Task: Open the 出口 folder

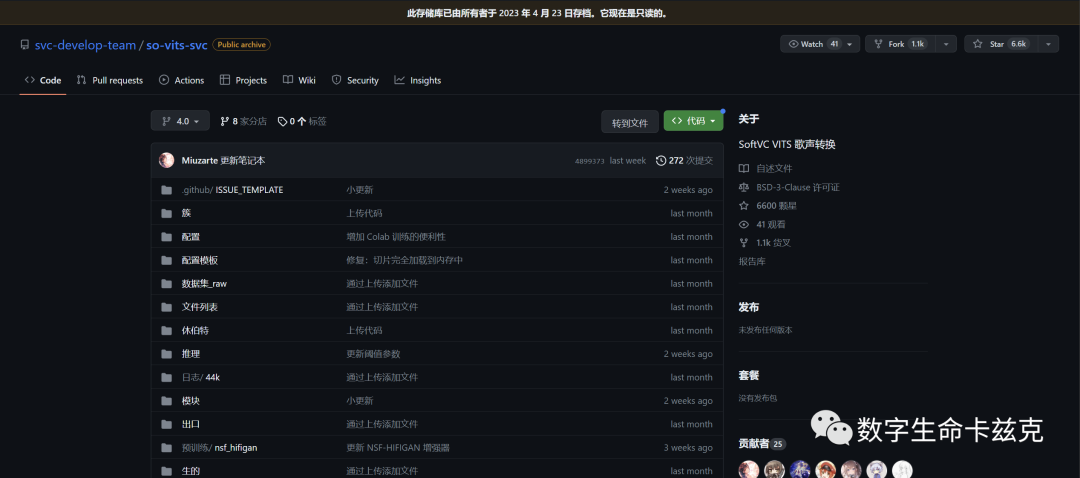Action: 191,424
